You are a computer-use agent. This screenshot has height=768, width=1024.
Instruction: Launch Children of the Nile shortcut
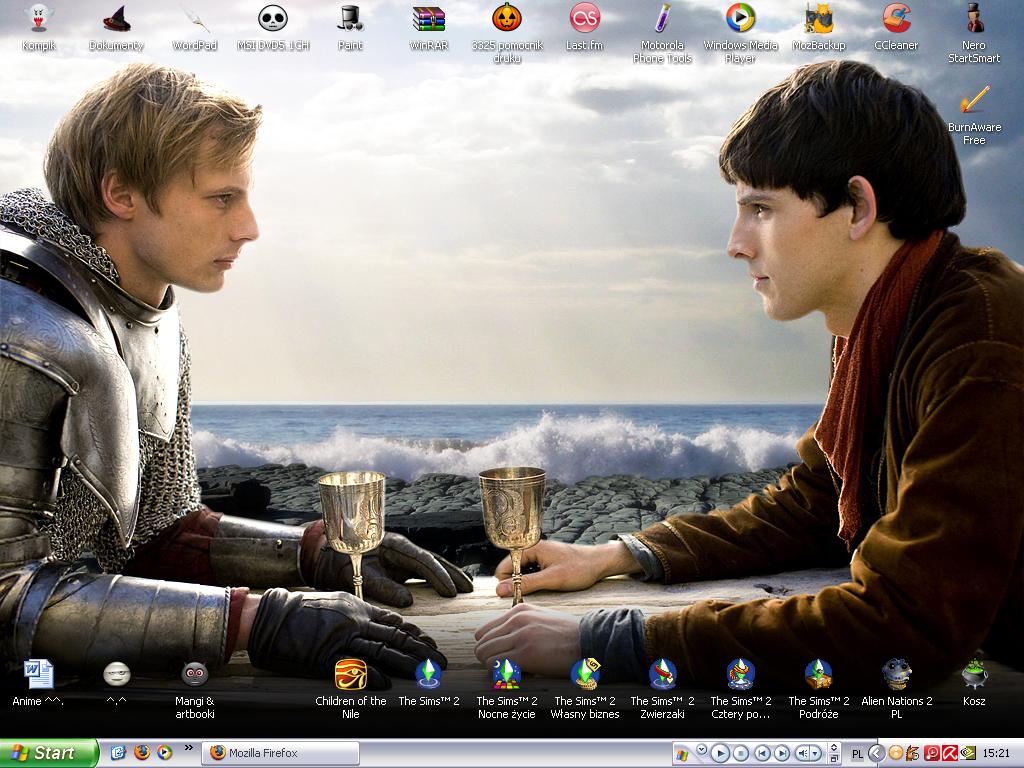pyautogui.click(x=351, y=690)
